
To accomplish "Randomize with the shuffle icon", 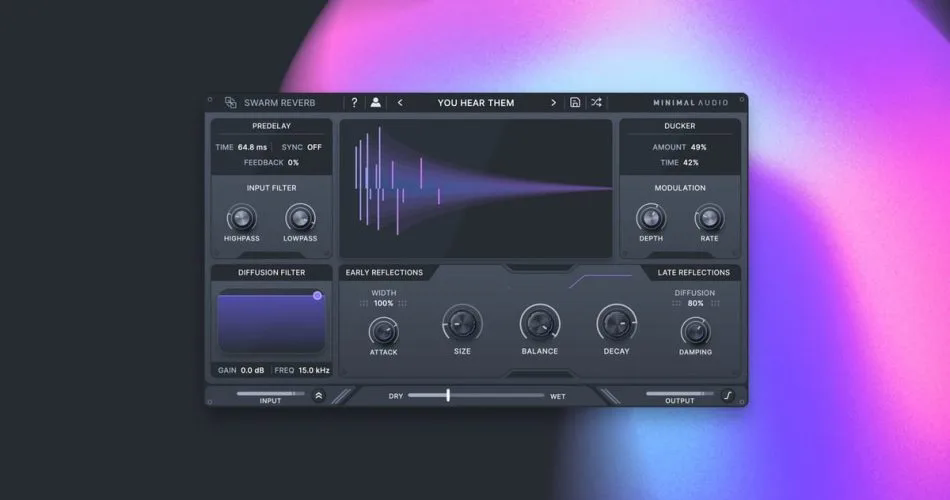I will tap(596, 102).
